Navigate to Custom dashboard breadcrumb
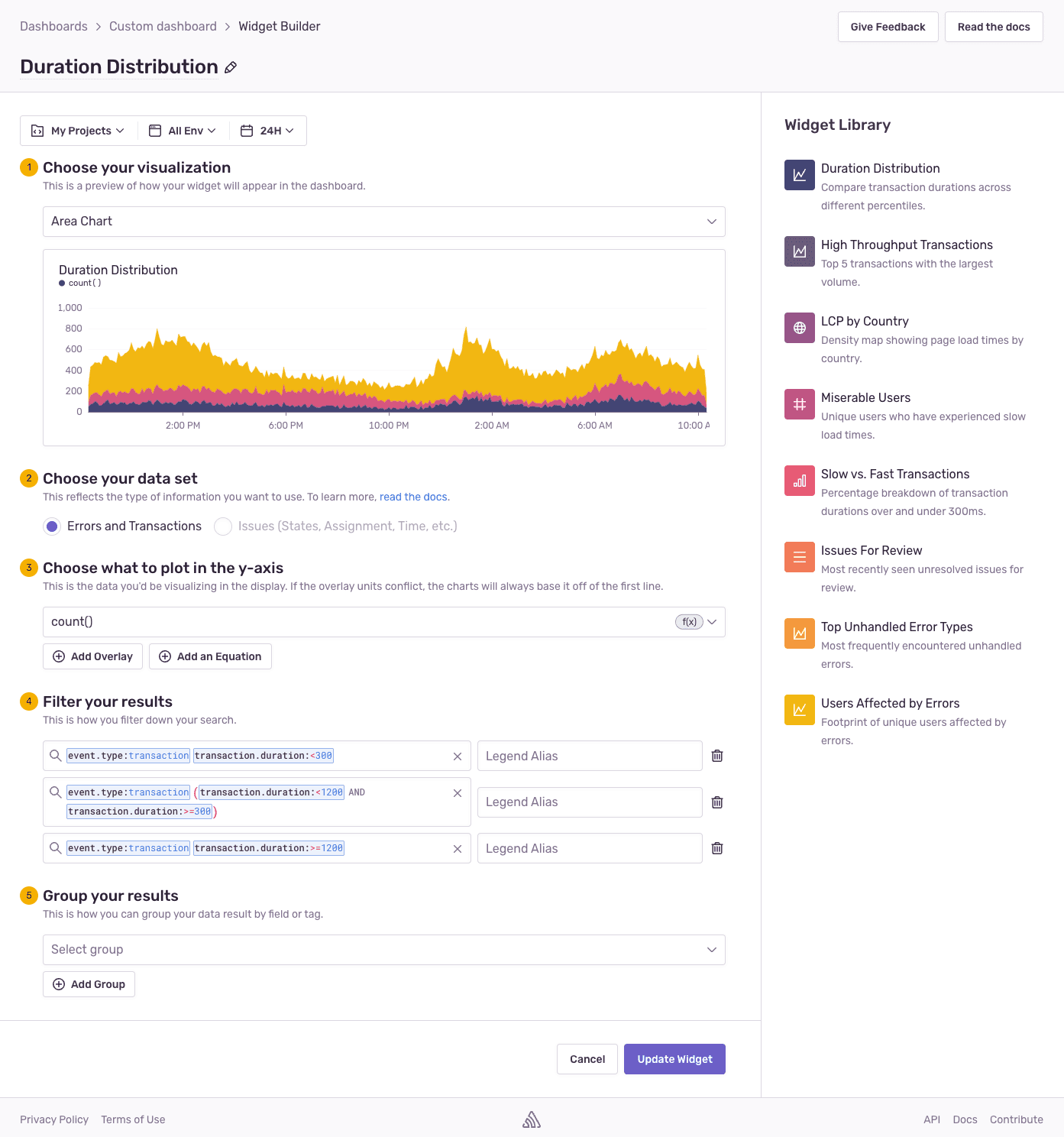This screenshot has height=1137, width=1064. [163, 27]
